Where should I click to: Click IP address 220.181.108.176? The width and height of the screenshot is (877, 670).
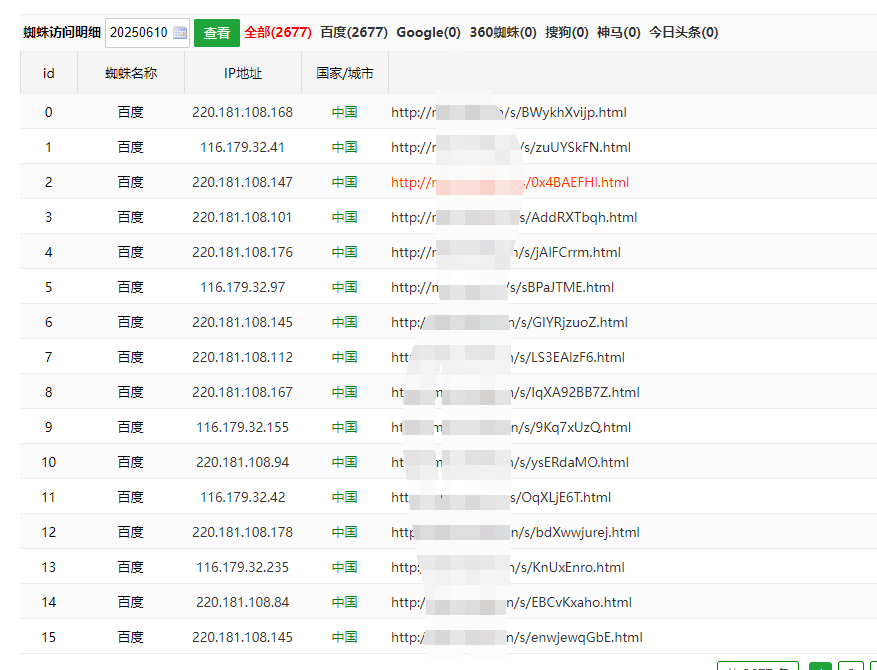[242, 252]
